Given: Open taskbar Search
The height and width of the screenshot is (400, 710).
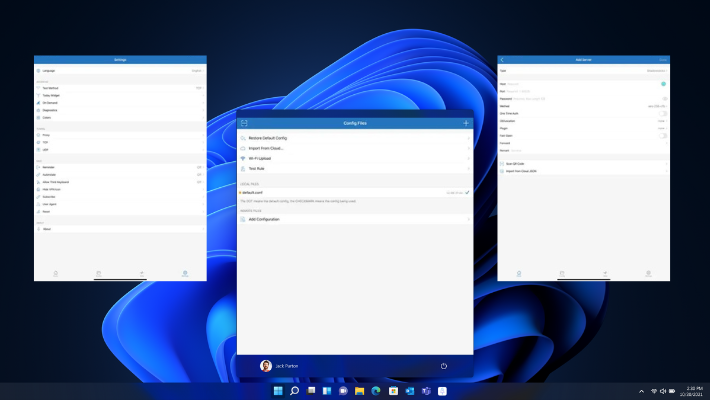Looking at the screenshot, I should 294,390.
